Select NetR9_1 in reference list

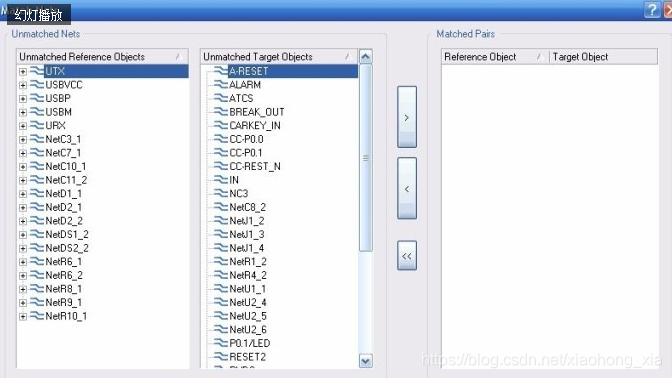tap(63, 302)
